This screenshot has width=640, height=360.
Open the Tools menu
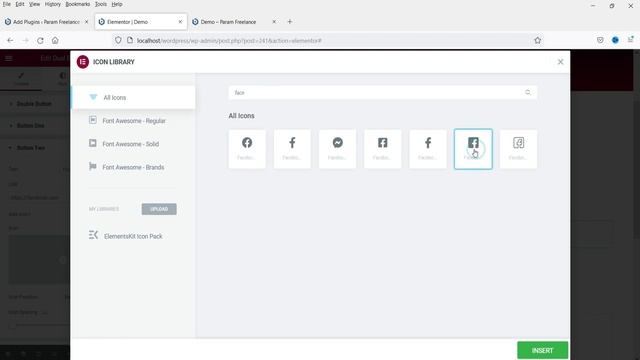coord(101,4)
